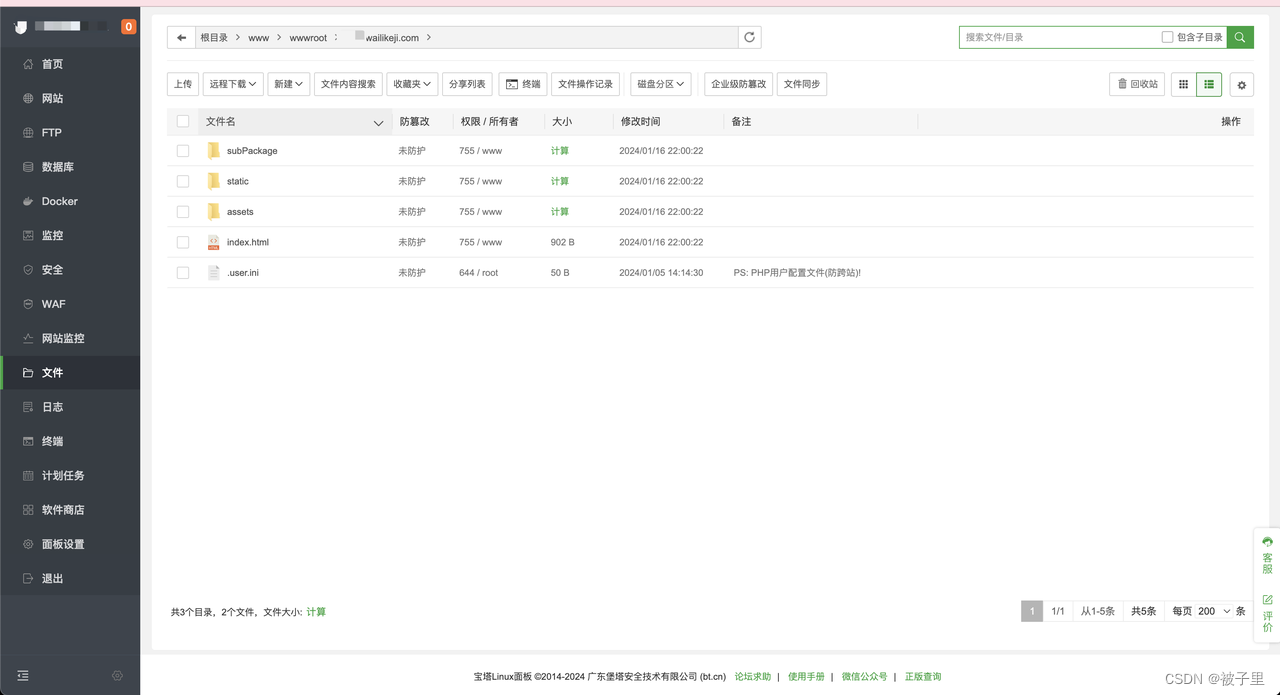Screen dimensions: 1280x695
Task: Open the subPackage folder icon
Action: click(x=213, y=150)
